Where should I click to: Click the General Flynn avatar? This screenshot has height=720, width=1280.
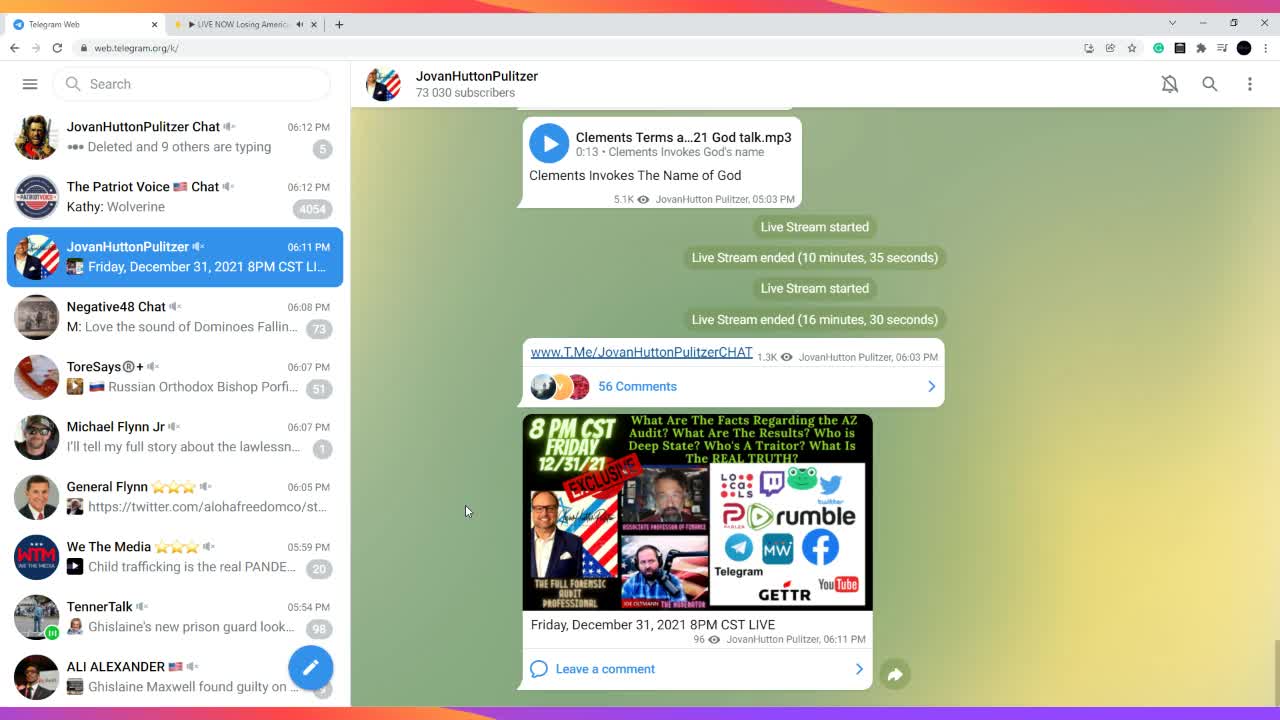[37, 497]
